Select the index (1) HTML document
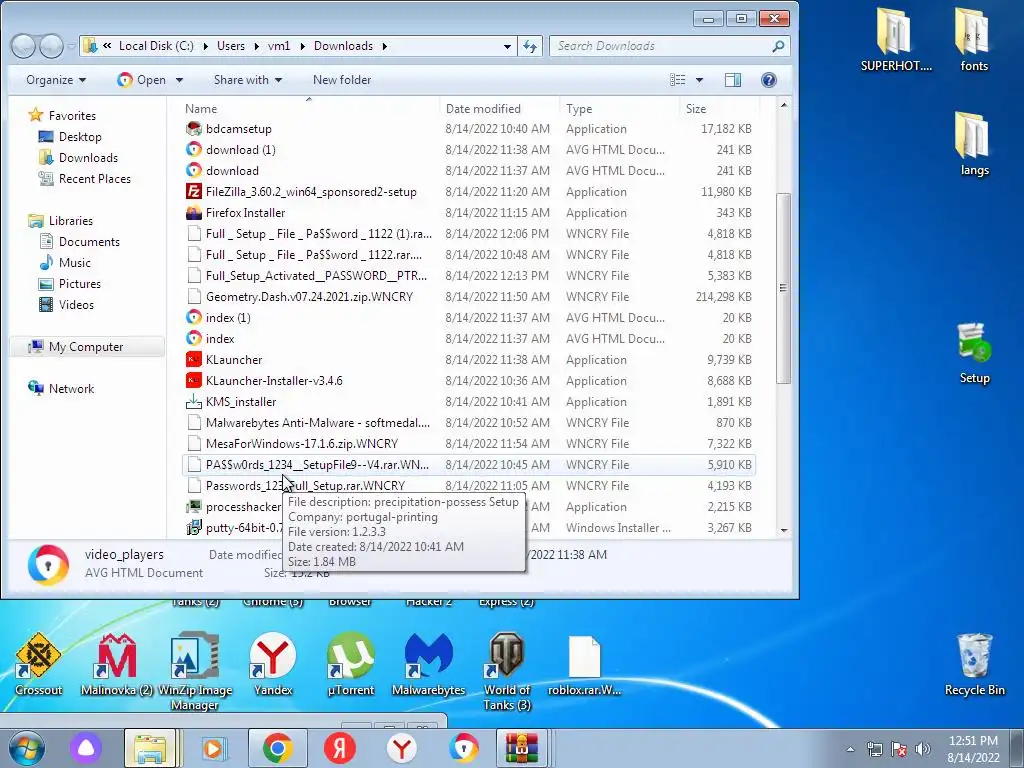The image size is (1024, 768). (228, 317)
